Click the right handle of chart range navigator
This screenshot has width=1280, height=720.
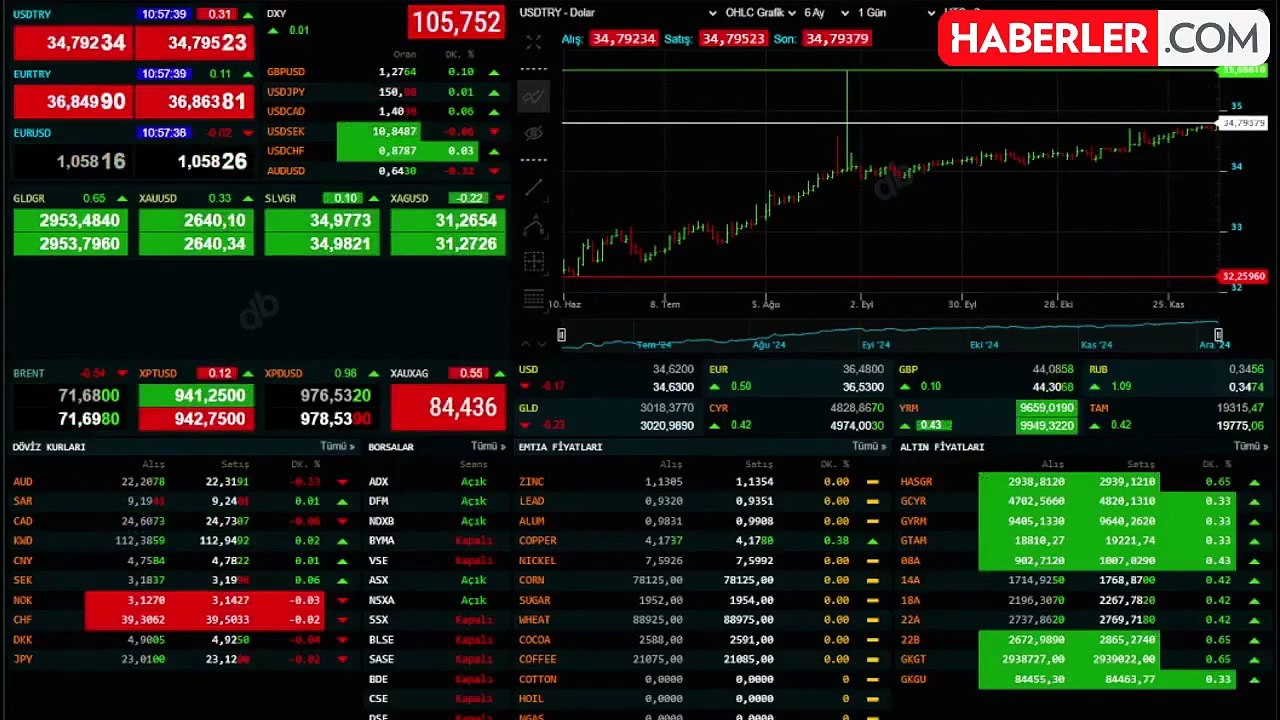point(1218,335)
